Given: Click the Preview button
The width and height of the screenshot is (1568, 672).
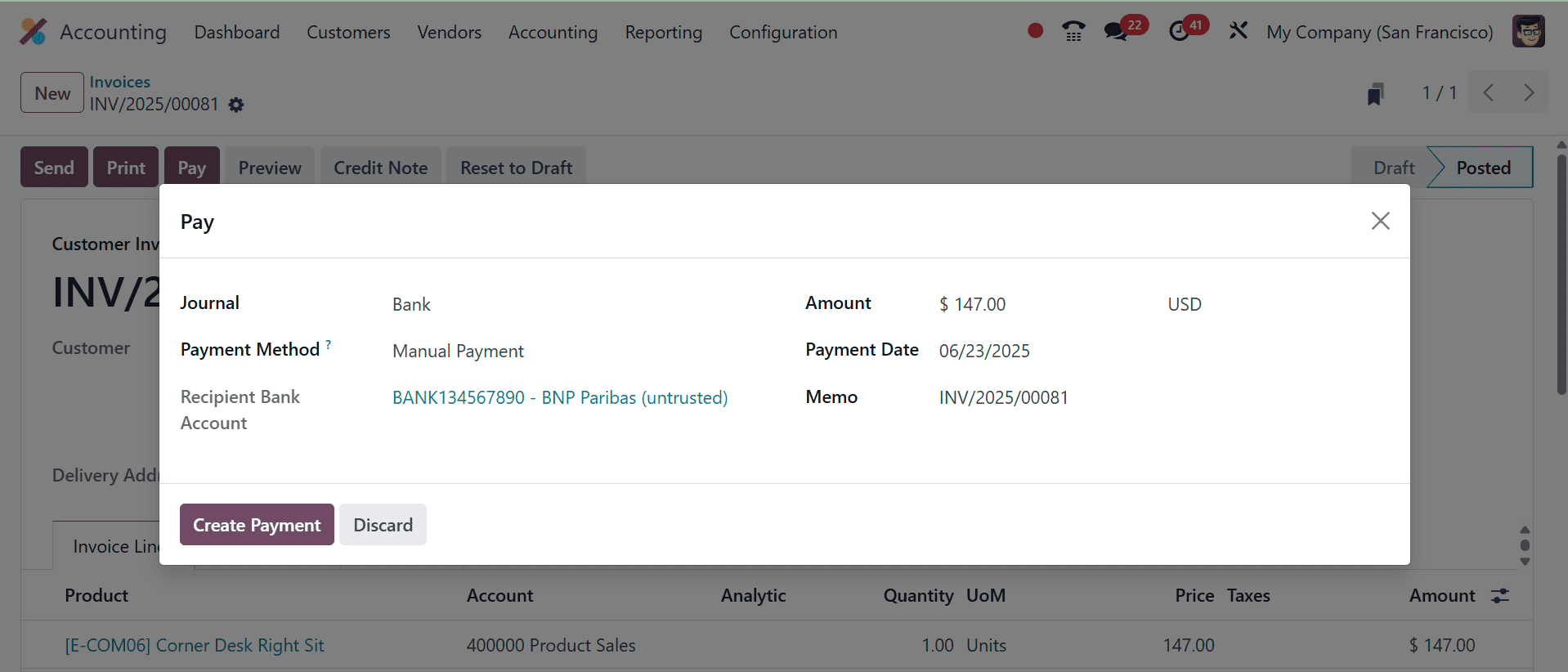Looking at the screenshot, I should 270,167.
